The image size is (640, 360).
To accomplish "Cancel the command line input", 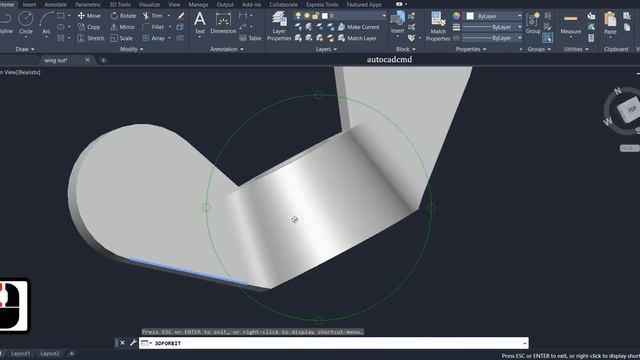I will coord(122,343).
